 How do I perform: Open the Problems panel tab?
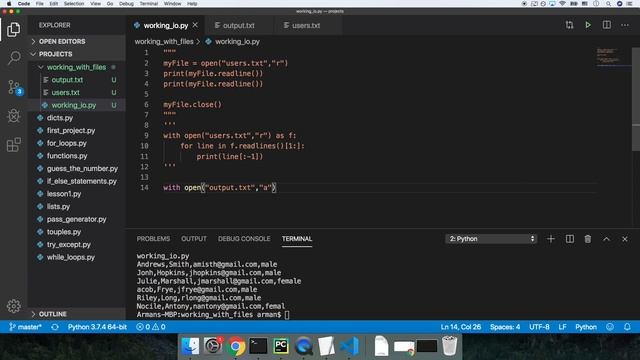pyautogui.click(x=153, y=239)
